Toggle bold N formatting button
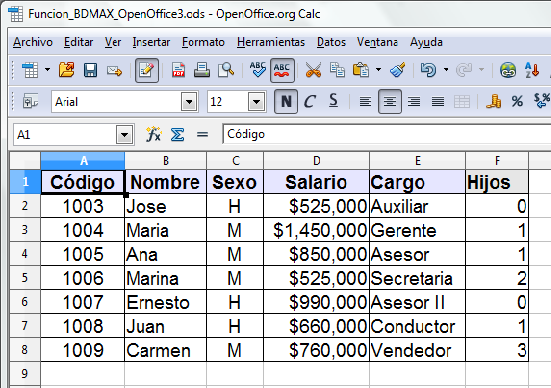 286,102
